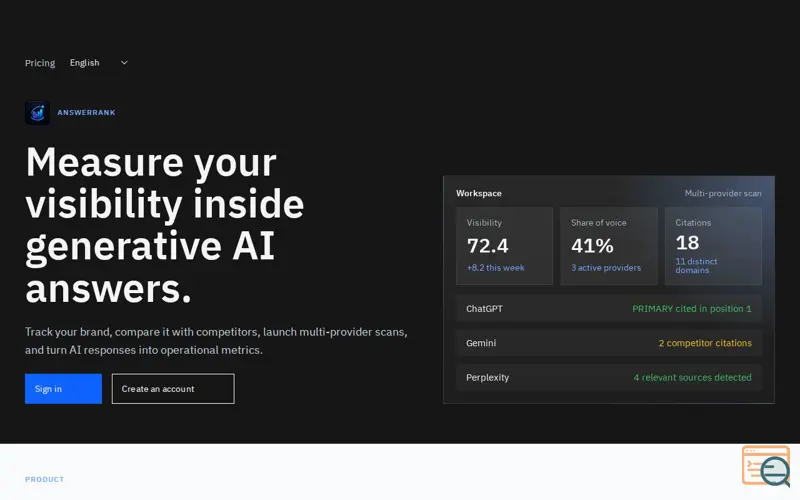Click the ChatGPT provider row
Image resolution: width=800 pixels, height=500 pixels.
pos(609,309)
